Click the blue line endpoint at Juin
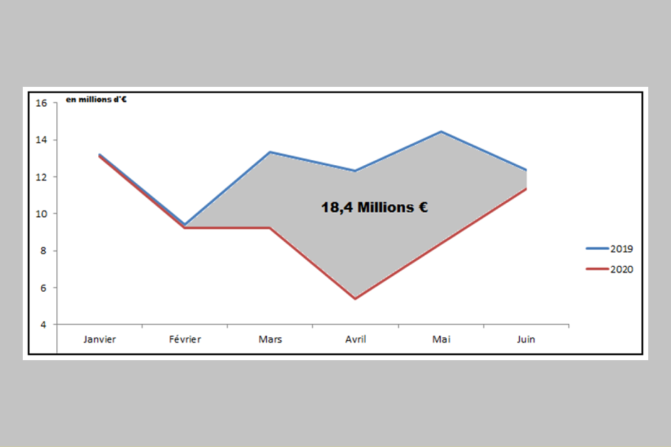The image size is (671, 447). (526, 170)
